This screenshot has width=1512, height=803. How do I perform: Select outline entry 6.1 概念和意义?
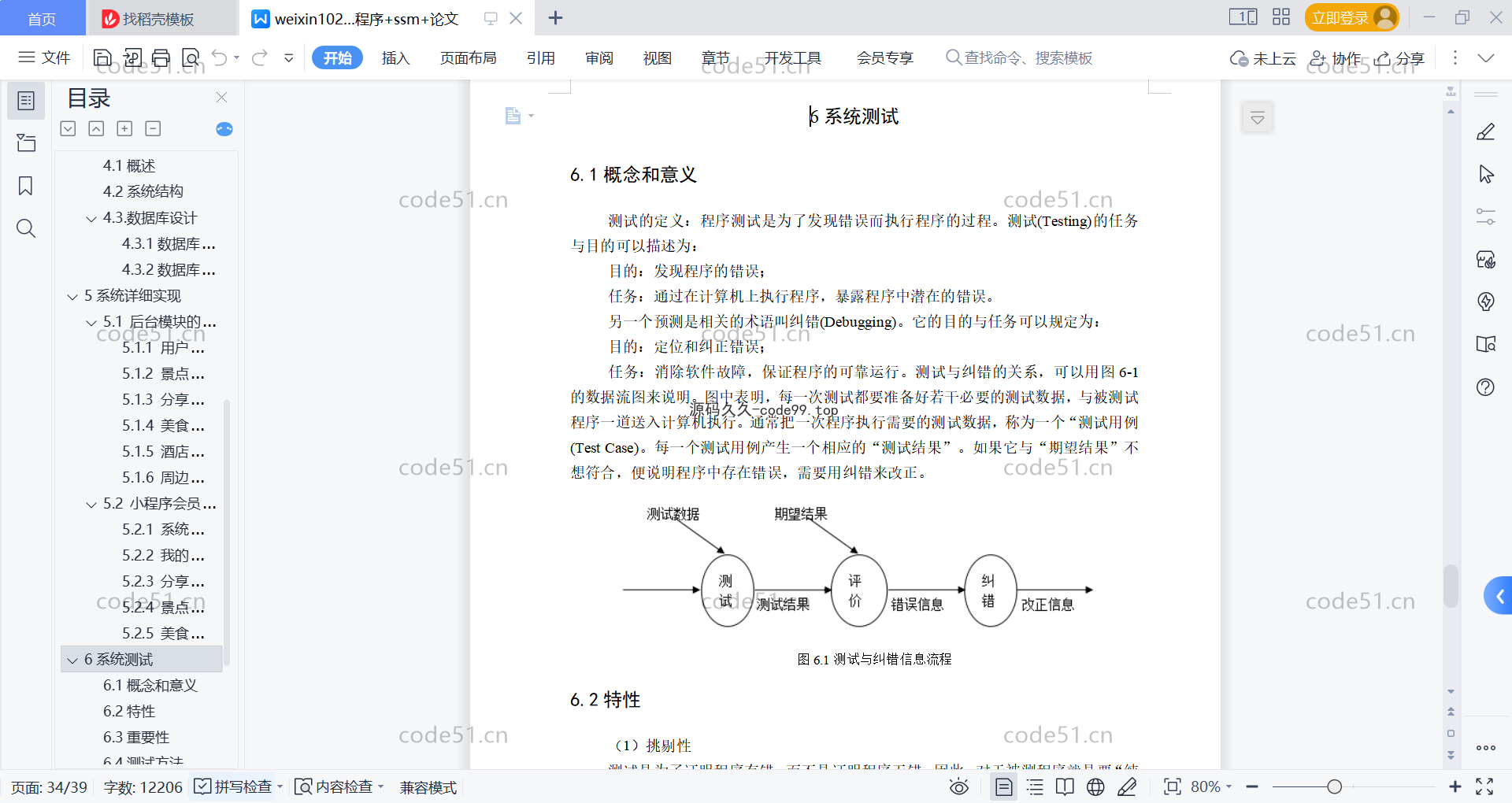(x=150, y=686)
